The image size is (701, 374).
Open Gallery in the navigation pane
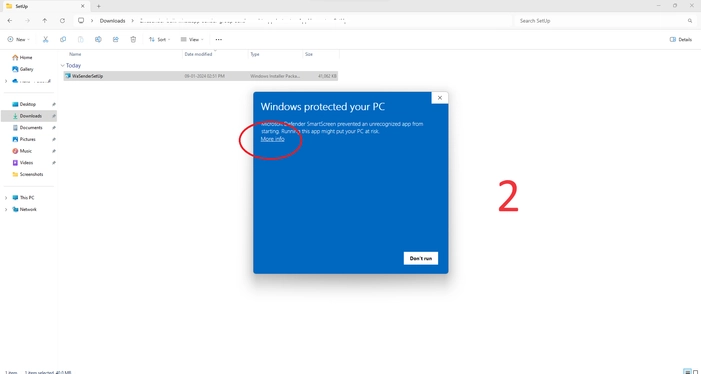click(23, 69)
